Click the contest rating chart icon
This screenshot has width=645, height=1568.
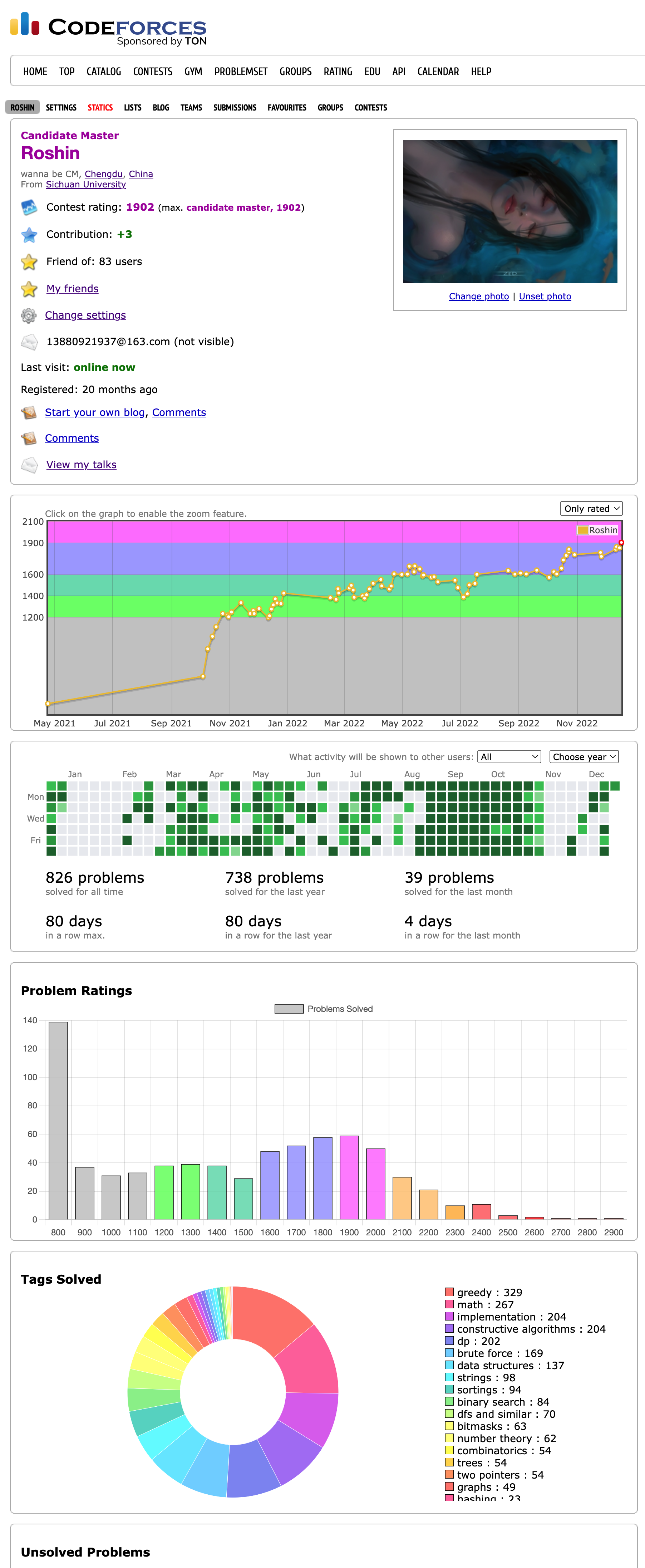[29, 207]
